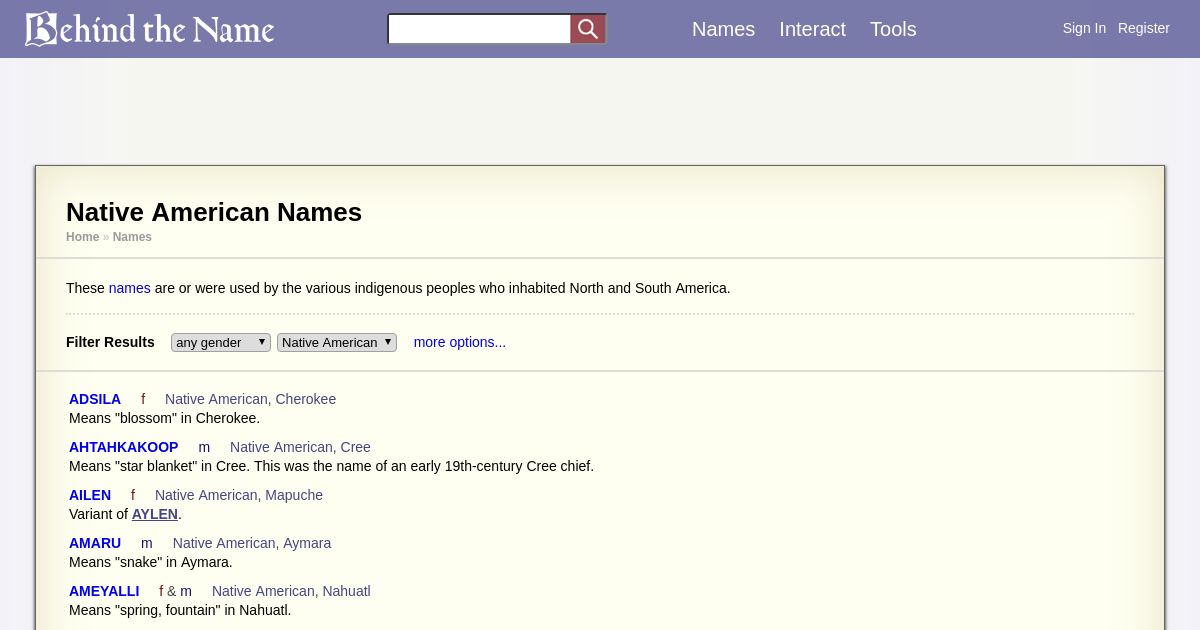
Task: Open the Names menu
Action: tap(723, 29)
